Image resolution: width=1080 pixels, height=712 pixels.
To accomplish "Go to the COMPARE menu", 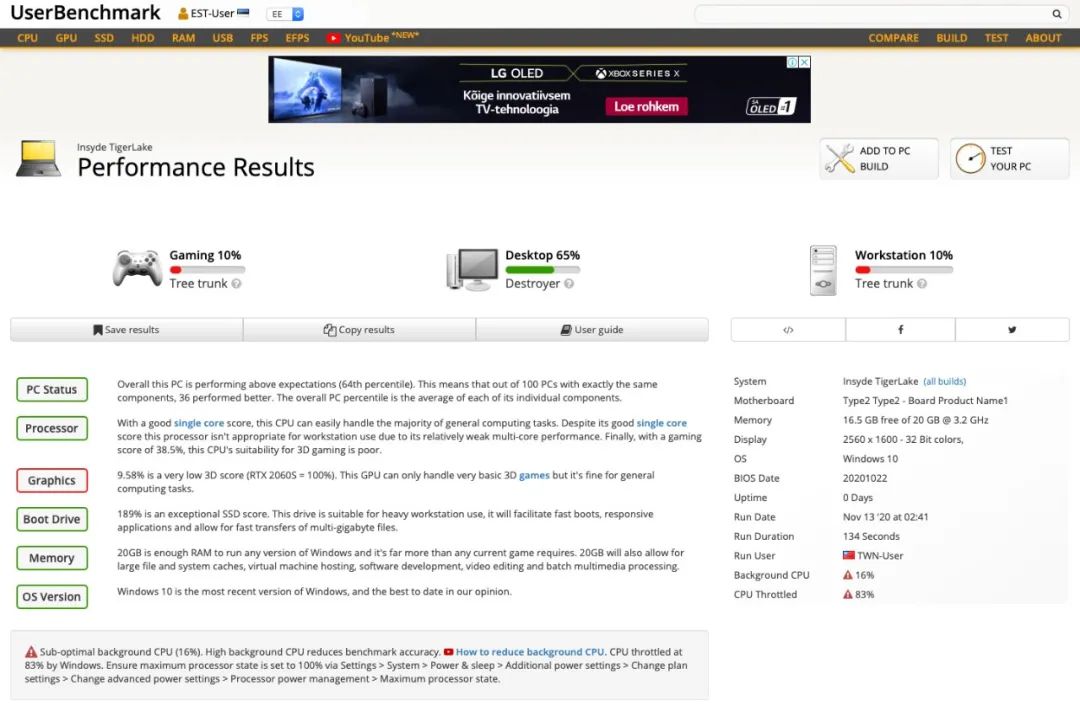I will click(x=893, y=38).
